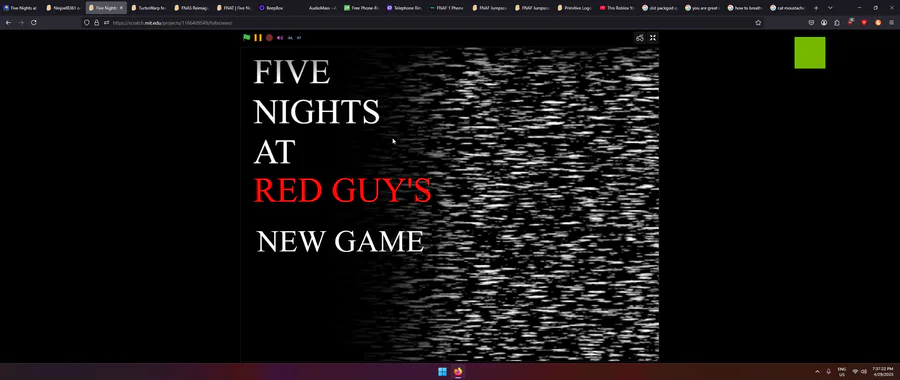Screen dimensions: 900x380
Task: Click the green flag to start the project
Action: click(247, 38)
